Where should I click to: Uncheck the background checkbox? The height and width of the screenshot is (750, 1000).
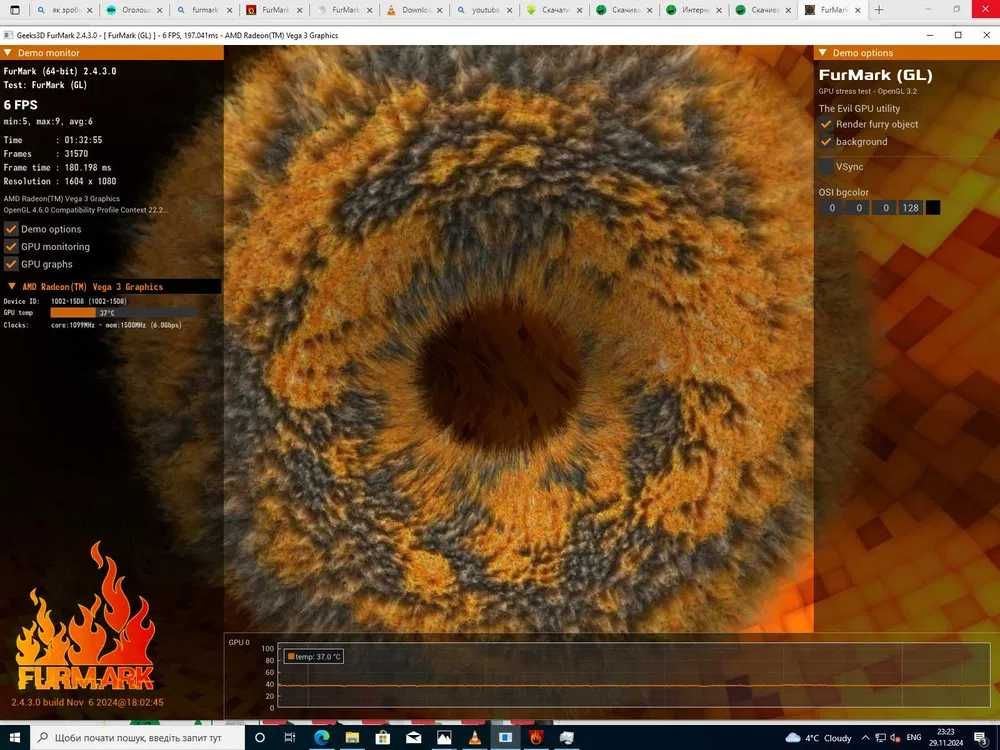(x=826, y=142)
